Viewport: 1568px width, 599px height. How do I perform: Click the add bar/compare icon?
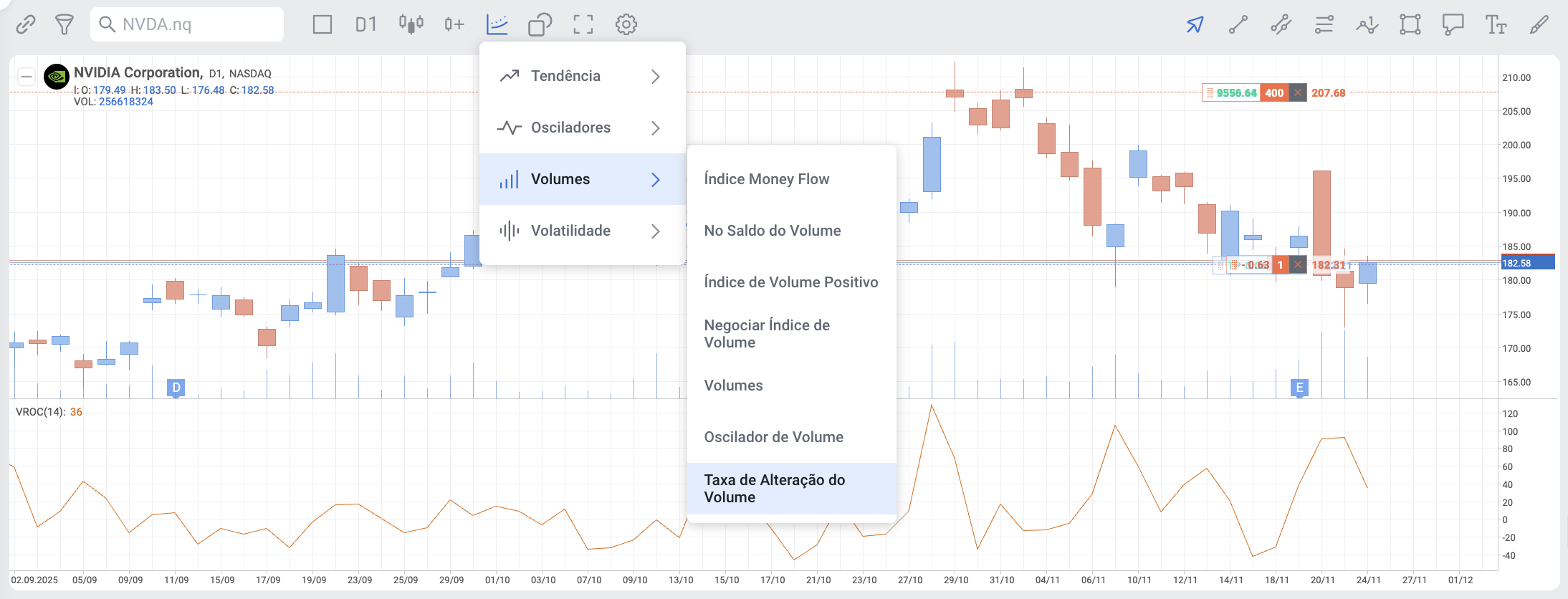click(454, 24)
